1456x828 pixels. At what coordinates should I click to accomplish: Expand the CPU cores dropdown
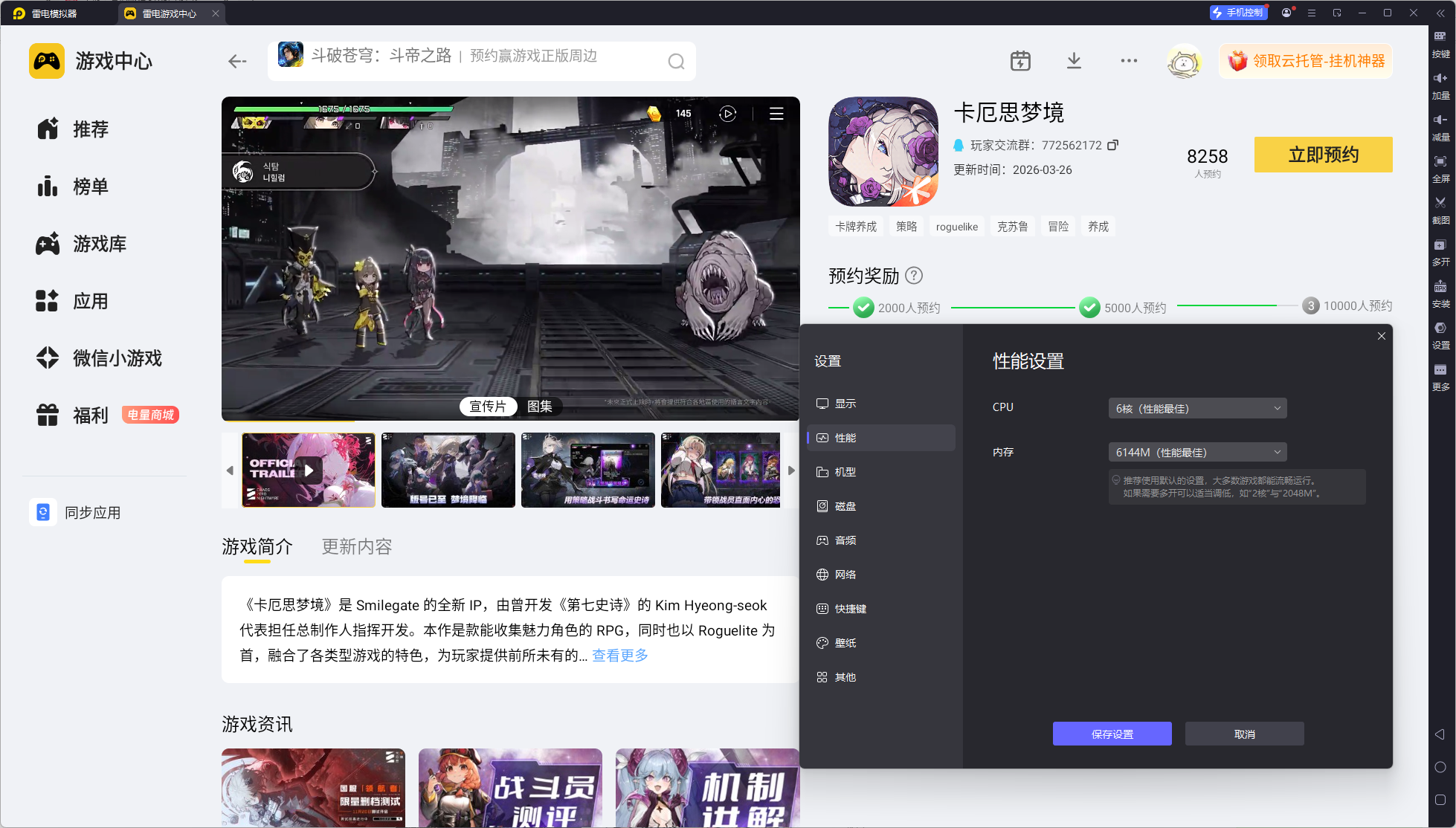[x=1197, y=408]
